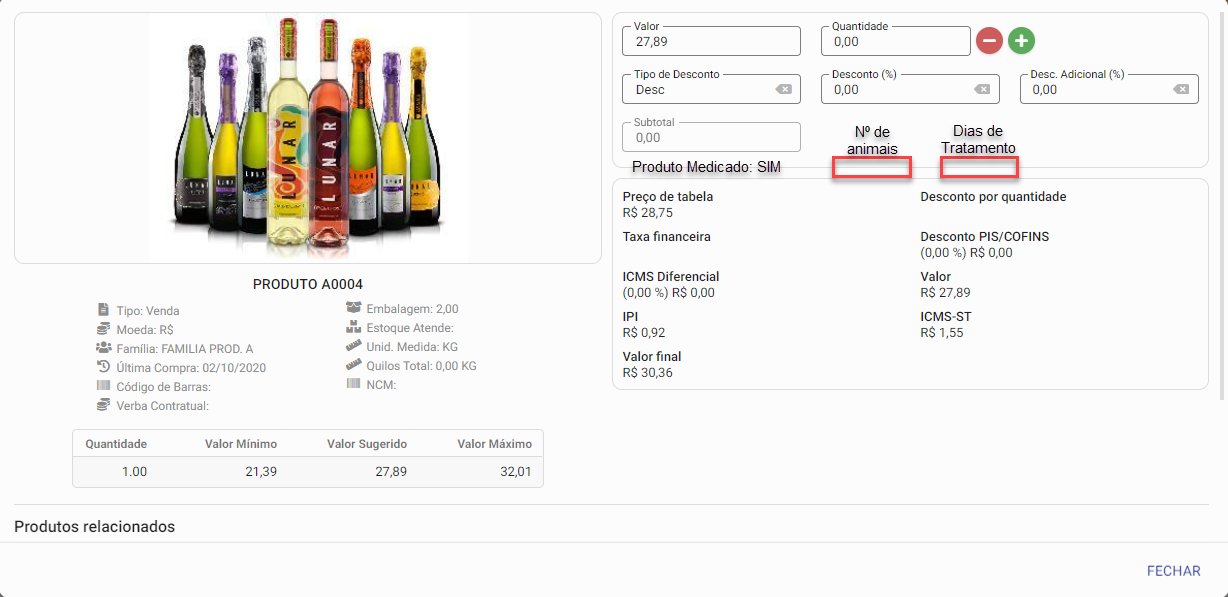Click the Moeda coins icon
The height and width of the screenshot is (597, 1228).
[103, 329]
